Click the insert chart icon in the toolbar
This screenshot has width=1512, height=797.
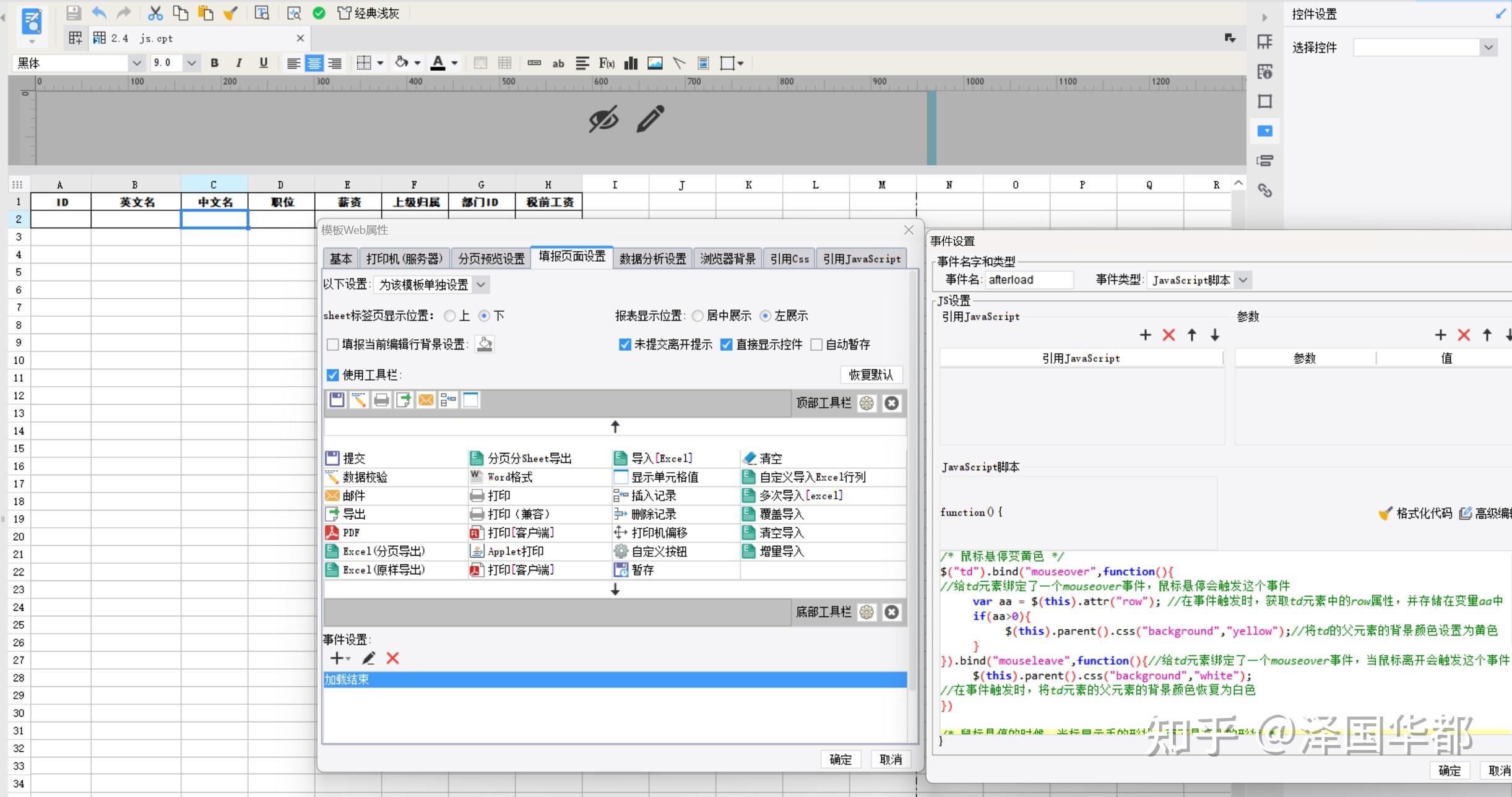click(x=631, y=62)
